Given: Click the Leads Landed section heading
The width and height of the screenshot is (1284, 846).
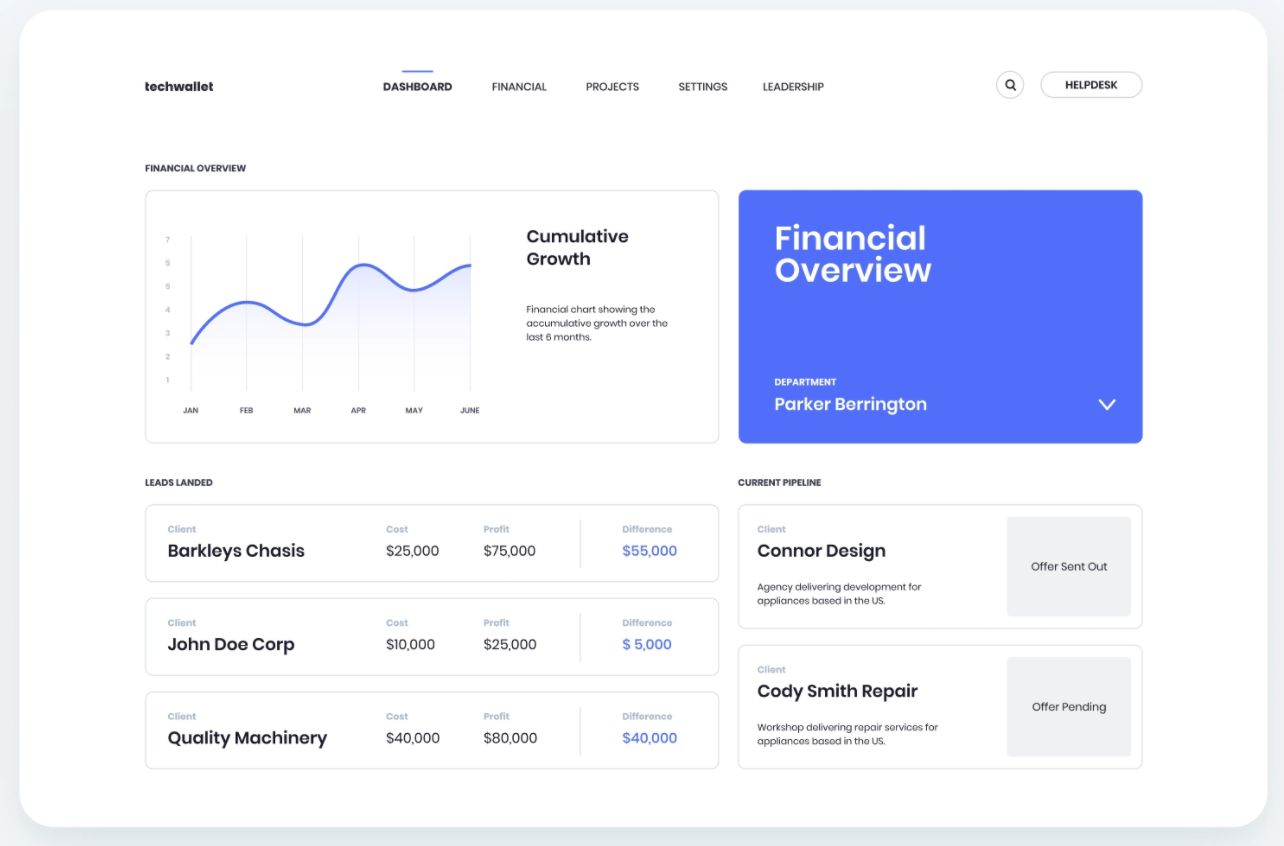Looking at the screenshot, I should pos(179,483).
